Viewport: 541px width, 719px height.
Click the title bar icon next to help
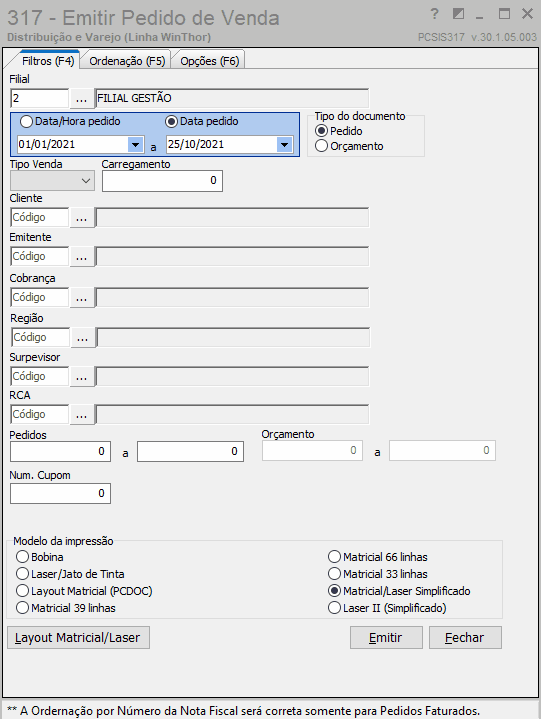pos(458,14)
